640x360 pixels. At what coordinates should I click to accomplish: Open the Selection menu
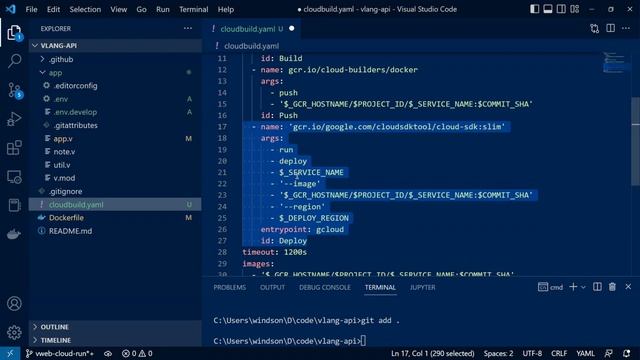[x=85, y=9]
